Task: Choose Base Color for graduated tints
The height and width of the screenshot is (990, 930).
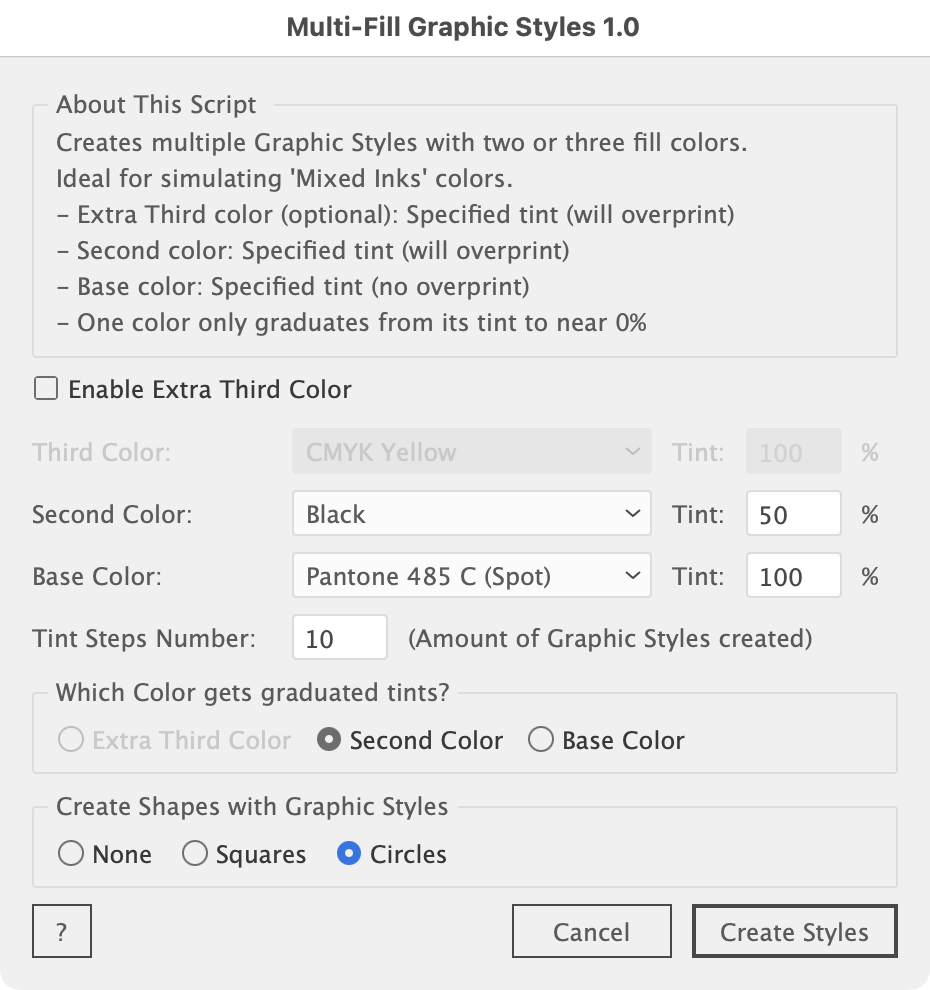Action: pyautogui.click(x=541, y=740)
